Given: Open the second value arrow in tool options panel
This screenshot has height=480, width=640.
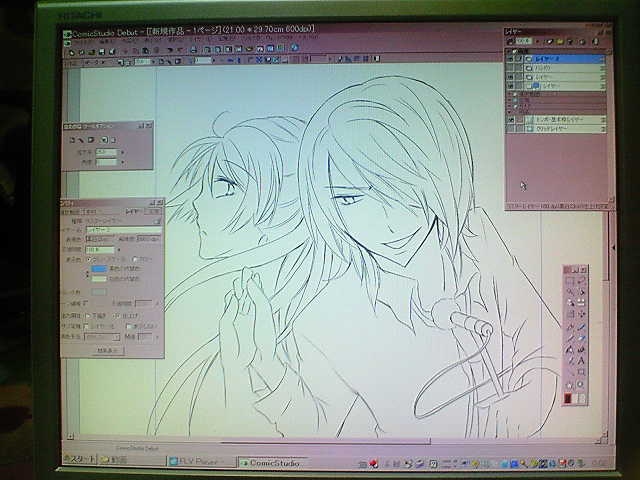Looking at the screenshot, I should [x=122, y=162].
